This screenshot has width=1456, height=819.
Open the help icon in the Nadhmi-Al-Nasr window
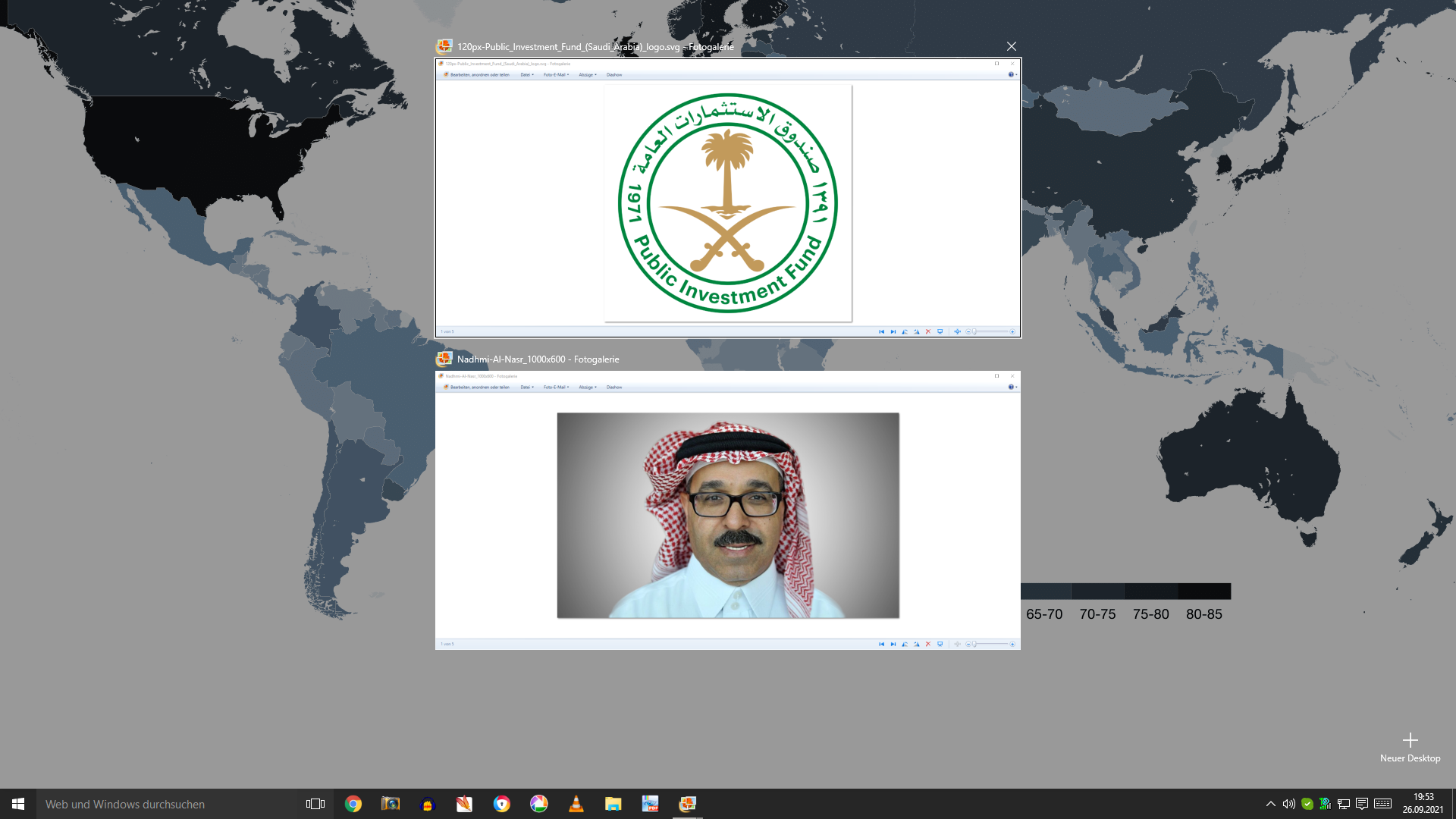tap(1012, 388)
